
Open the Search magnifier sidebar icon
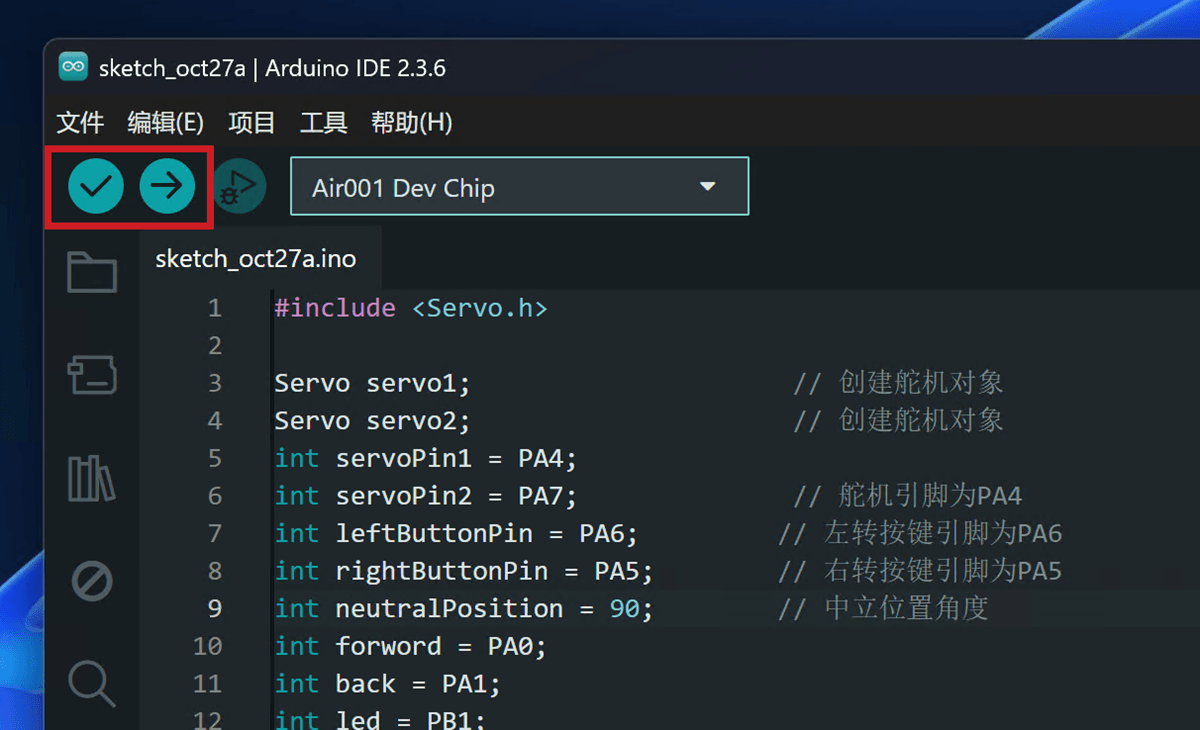tap(92, 684)
